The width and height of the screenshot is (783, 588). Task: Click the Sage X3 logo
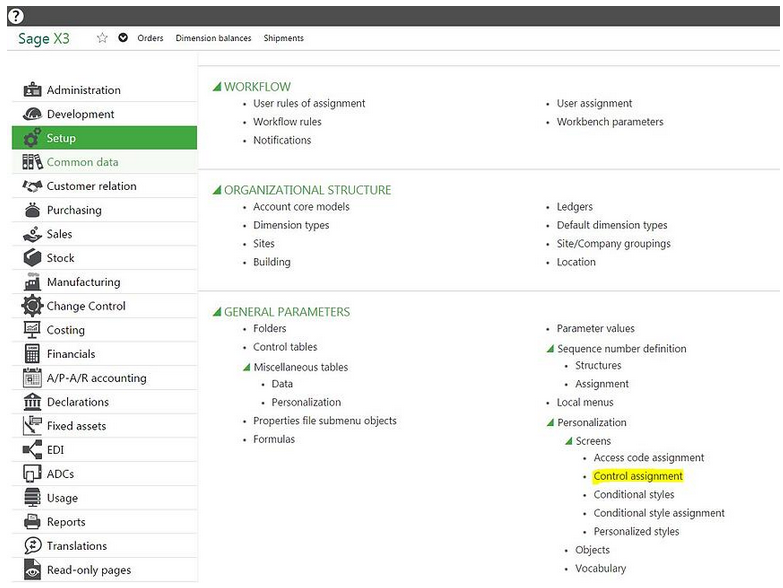44,38
